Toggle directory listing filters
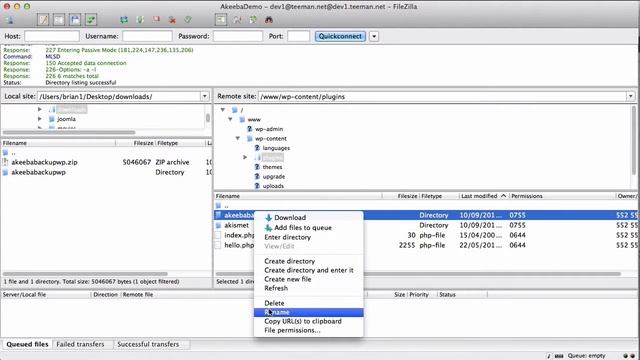The height and width of the screenshot is (360, 640). tap(221, 20)
